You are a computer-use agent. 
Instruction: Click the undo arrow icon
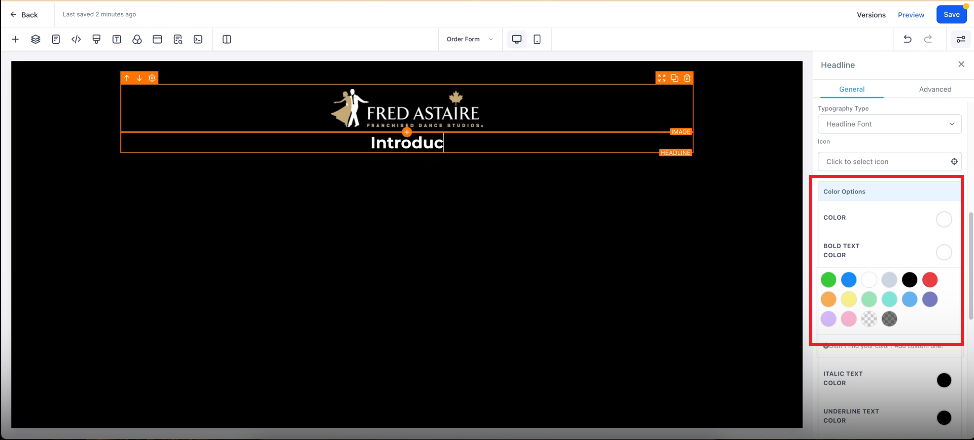(908, 39)
